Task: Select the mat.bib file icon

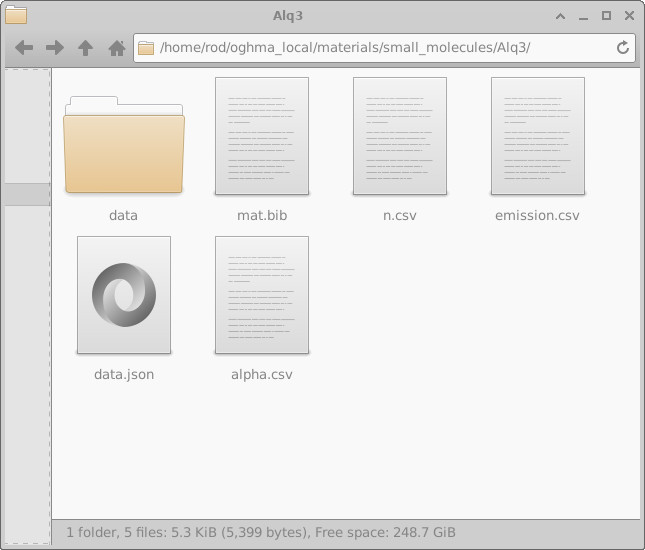Action: [x=261, y=137]
